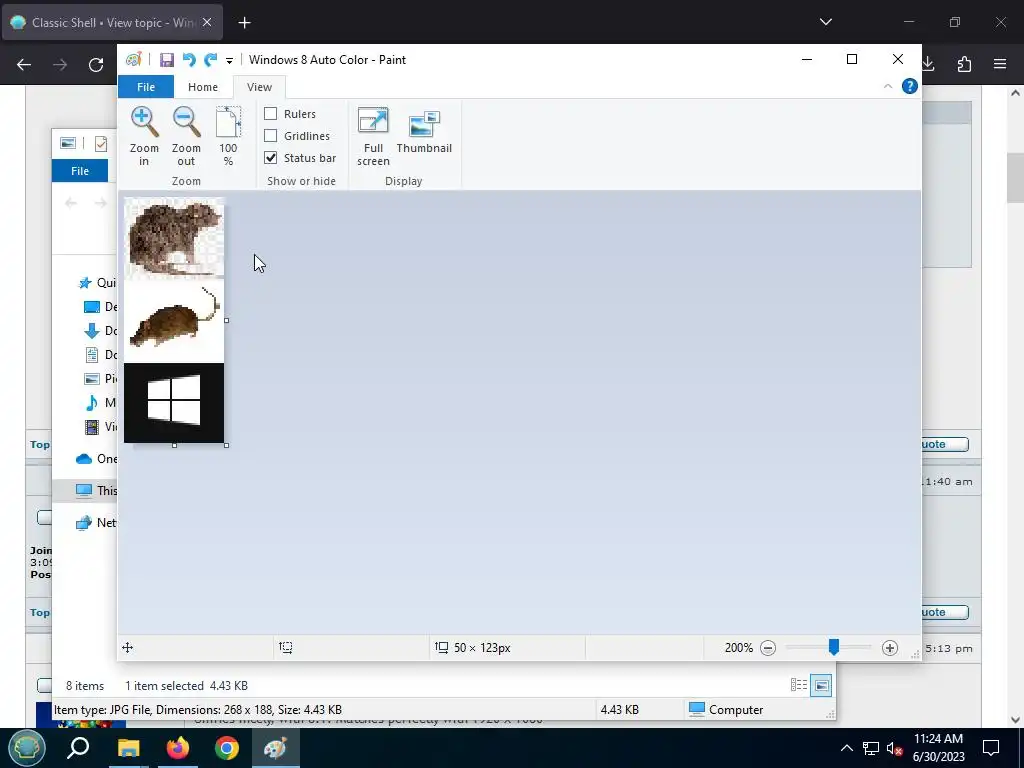Open the list all tabs dropdown
Viewport: 1024px width, 768px height.
click(x=825, y=22)
